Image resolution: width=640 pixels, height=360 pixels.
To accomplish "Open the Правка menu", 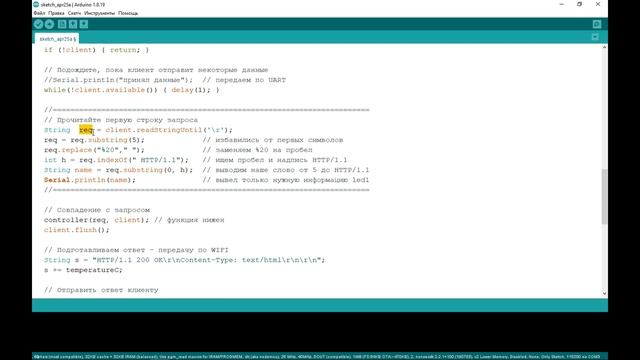I will (56, 13).
